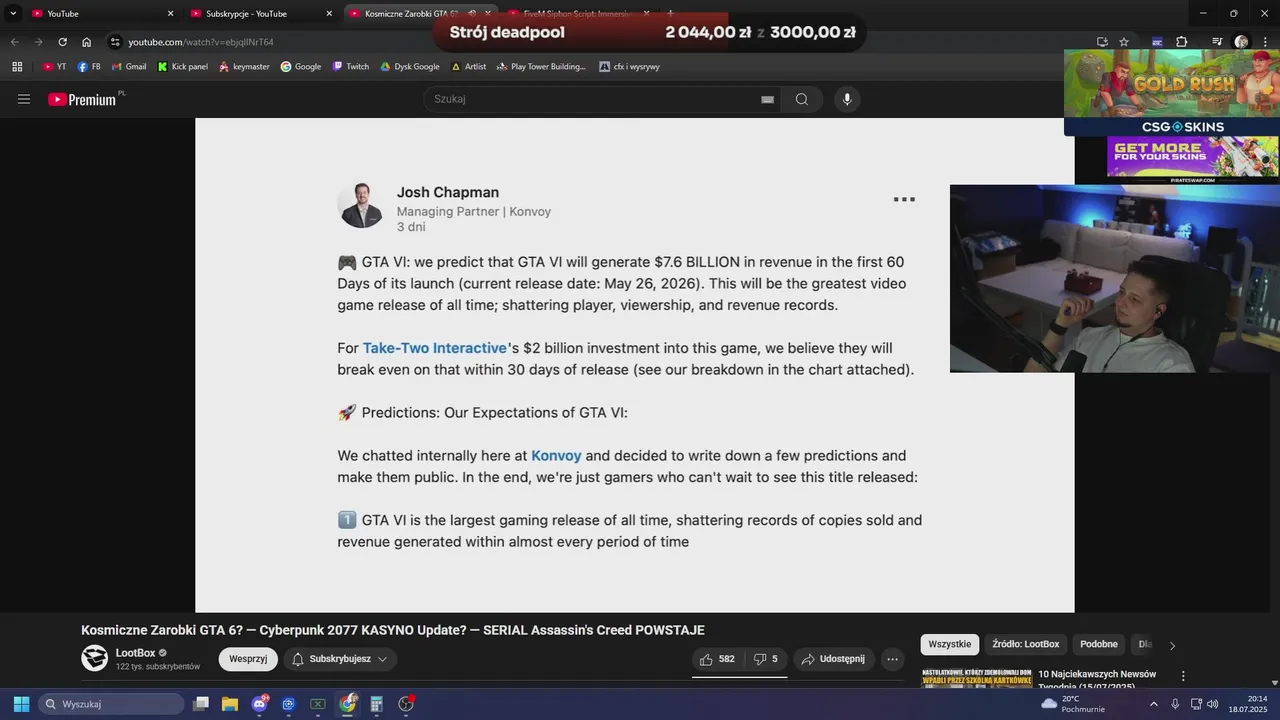
Task: Select the Wszystkie filter chip
Action: coord(949,644)
